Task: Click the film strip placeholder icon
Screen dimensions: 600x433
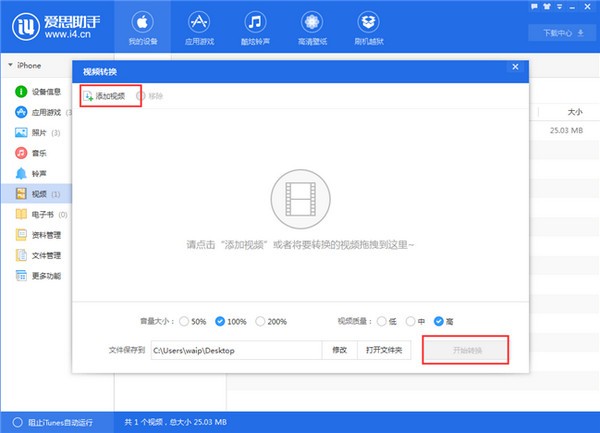Action: pos(300,199)
